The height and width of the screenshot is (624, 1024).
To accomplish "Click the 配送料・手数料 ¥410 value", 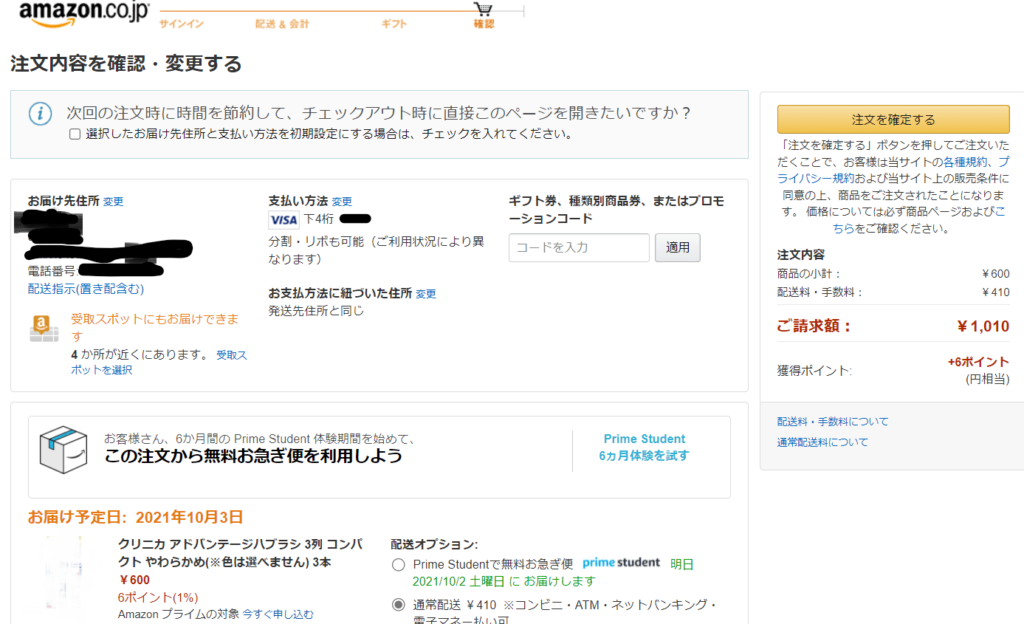I will tap(995, 292).
